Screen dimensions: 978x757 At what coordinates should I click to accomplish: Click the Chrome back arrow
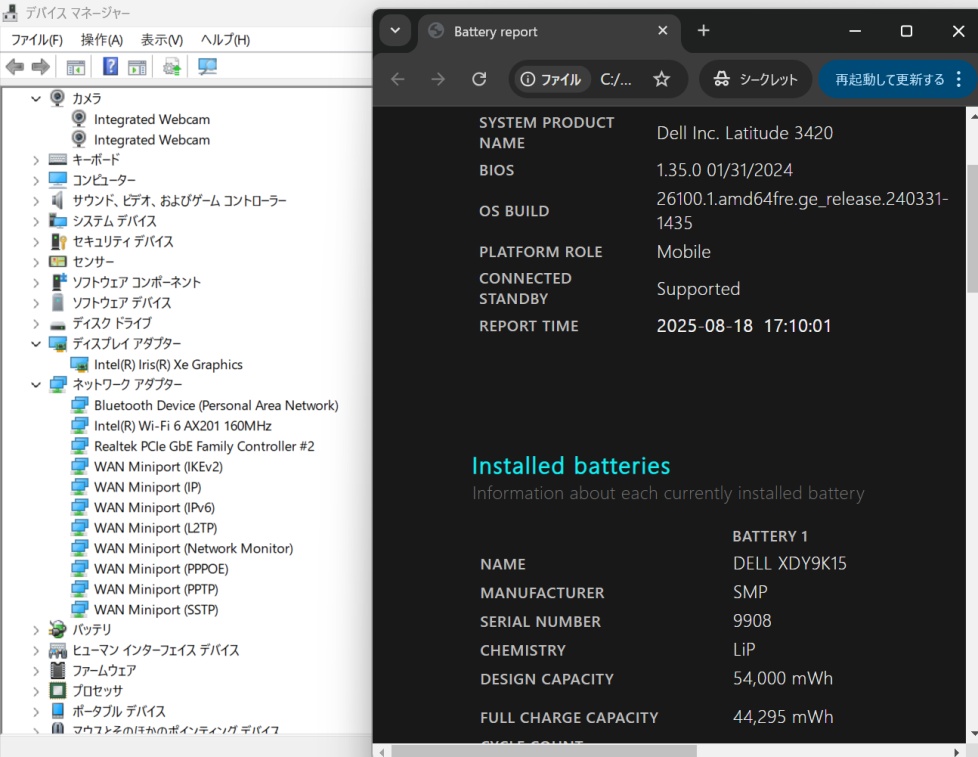[398, 79]
